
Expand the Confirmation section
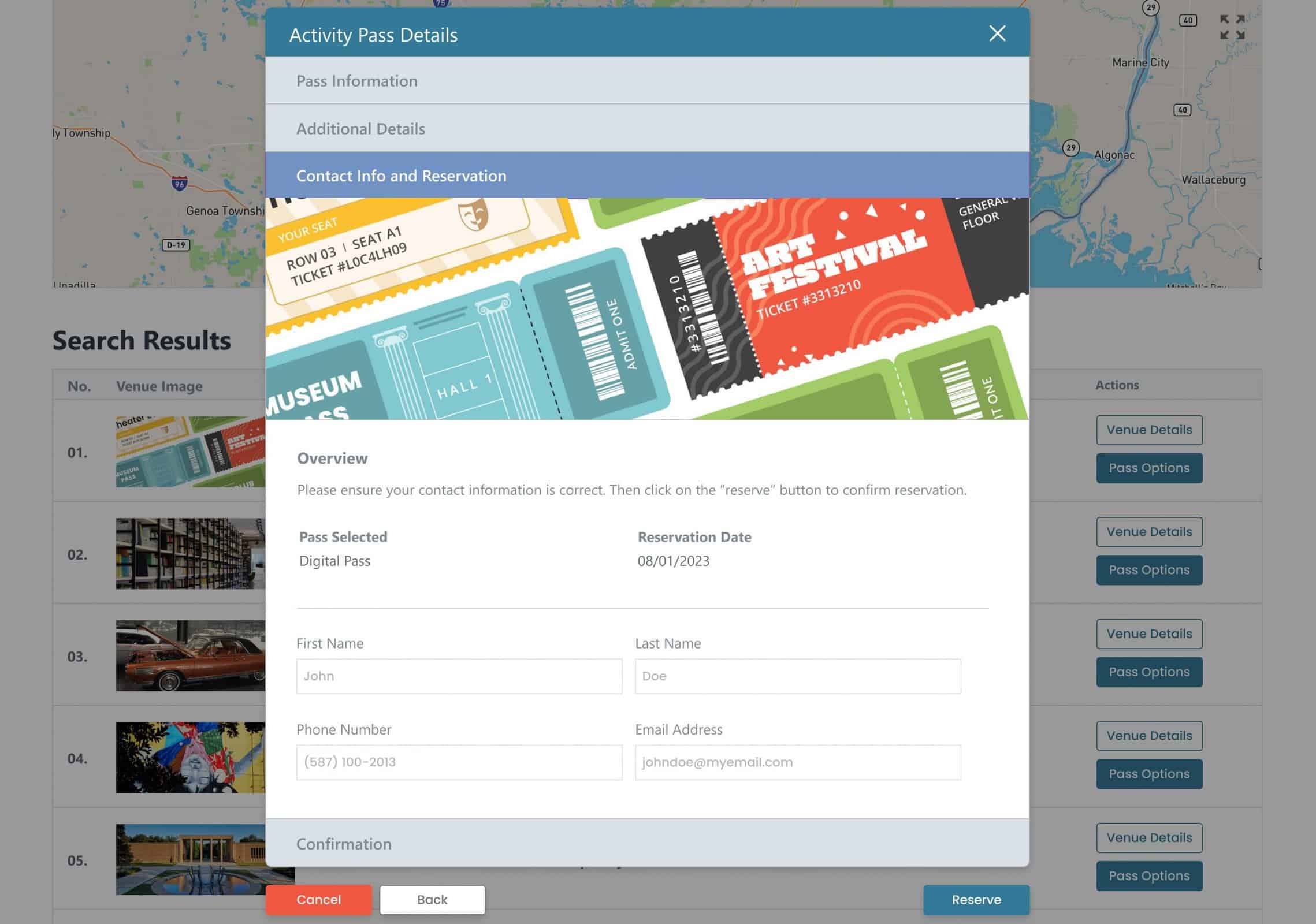(647, 844)
